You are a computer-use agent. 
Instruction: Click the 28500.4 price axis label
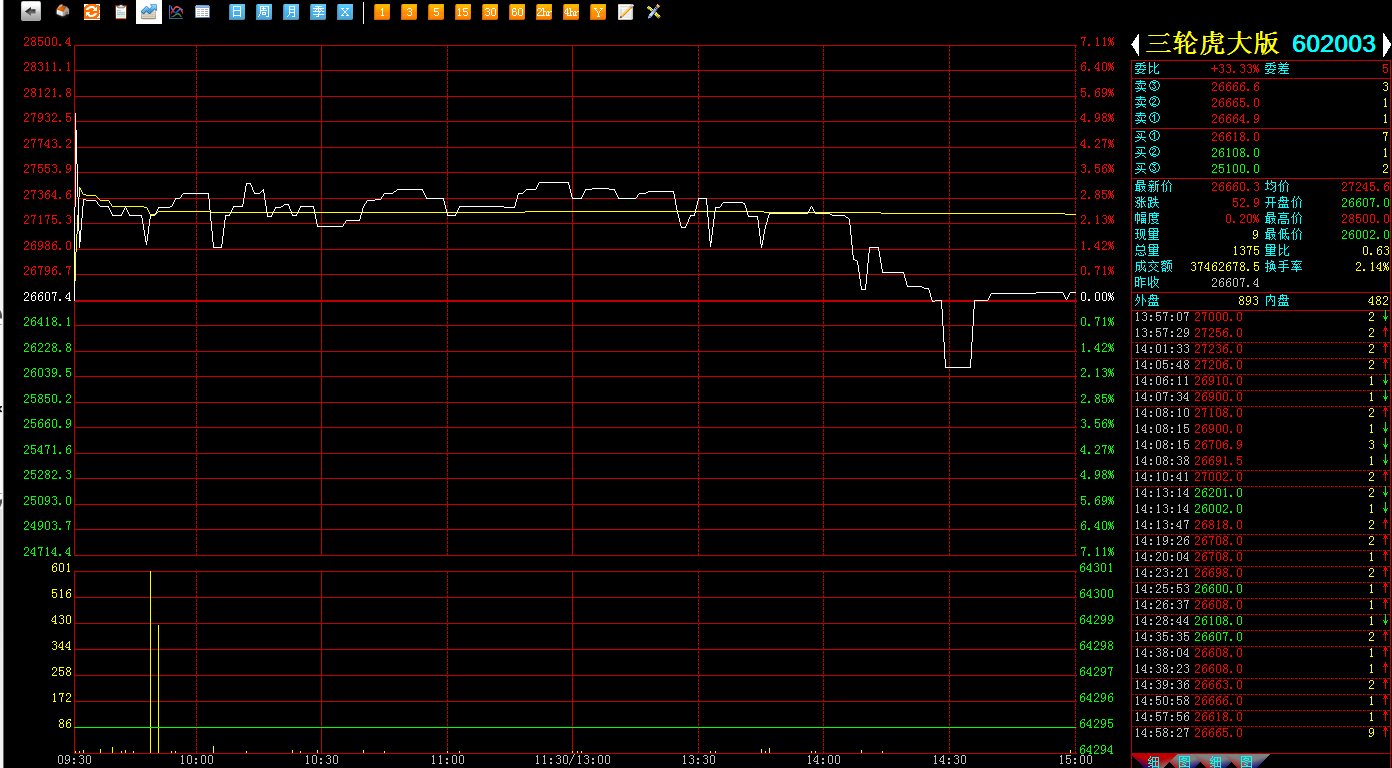coord(47,42)
